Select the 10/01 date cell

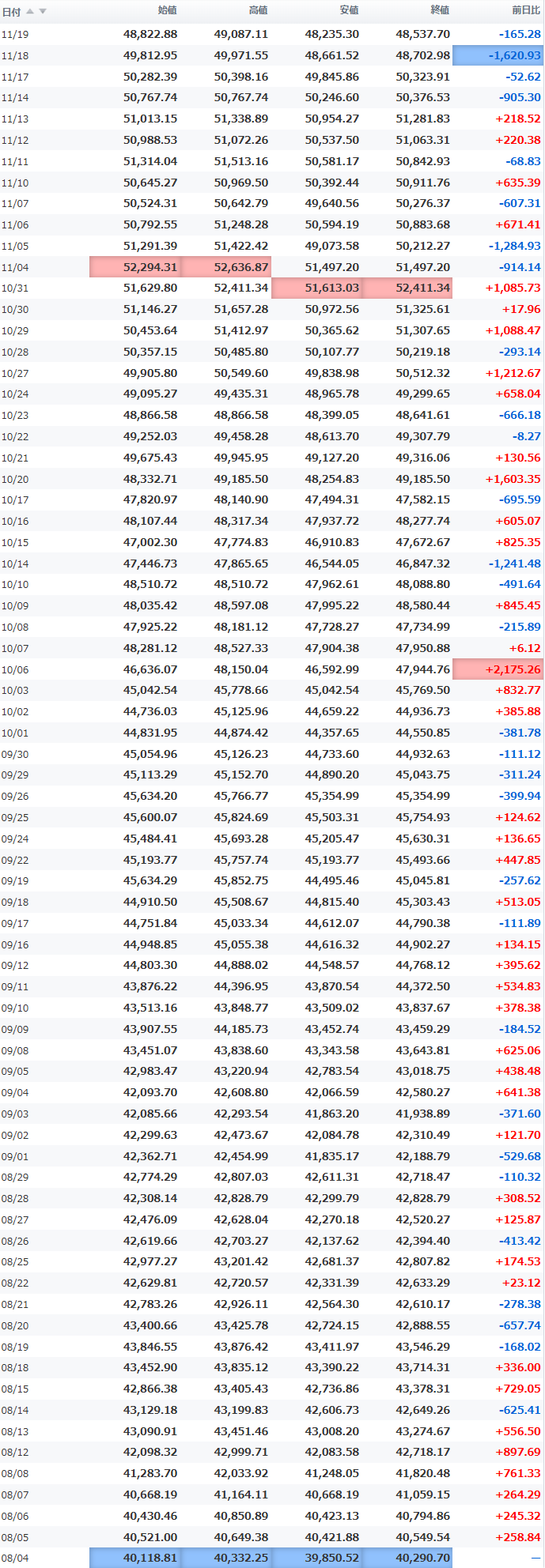coord(15,733)
